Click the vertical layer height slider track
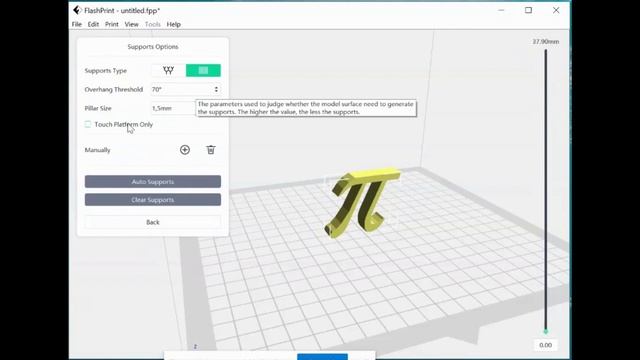The width and height of the screenshot is (640, 360). tap(545, 190)
